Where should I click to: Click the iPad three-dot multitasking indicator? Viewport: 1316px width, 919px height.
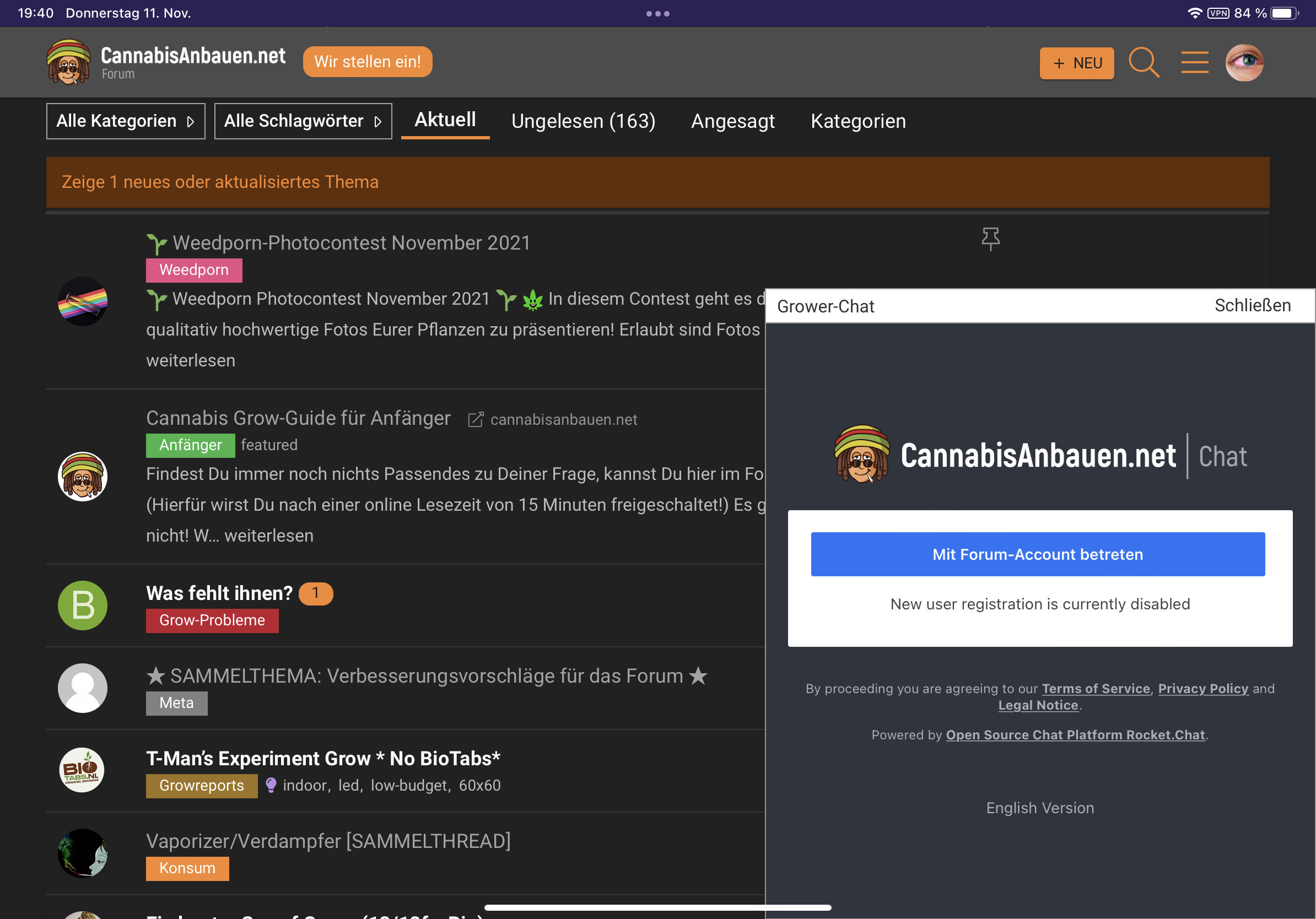tap(657, 13)
